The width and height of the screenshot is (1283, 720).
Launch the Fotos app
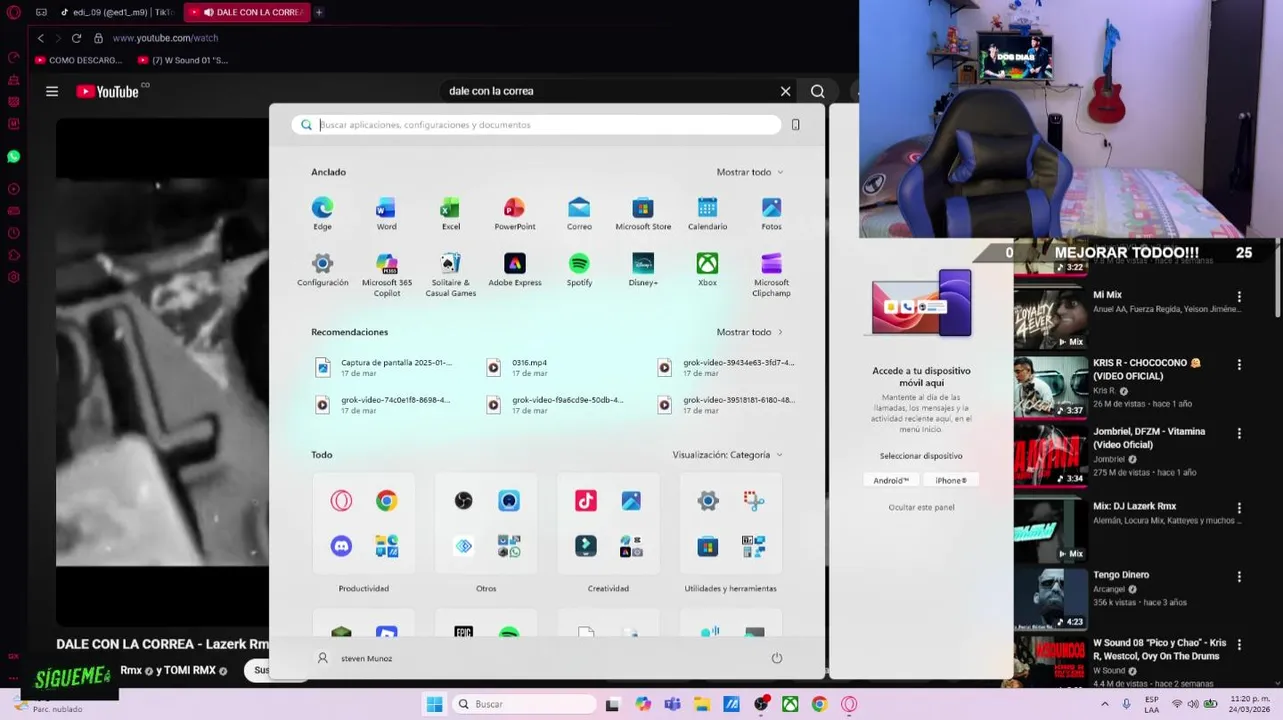pyautogui.click(x=771, y=213)
